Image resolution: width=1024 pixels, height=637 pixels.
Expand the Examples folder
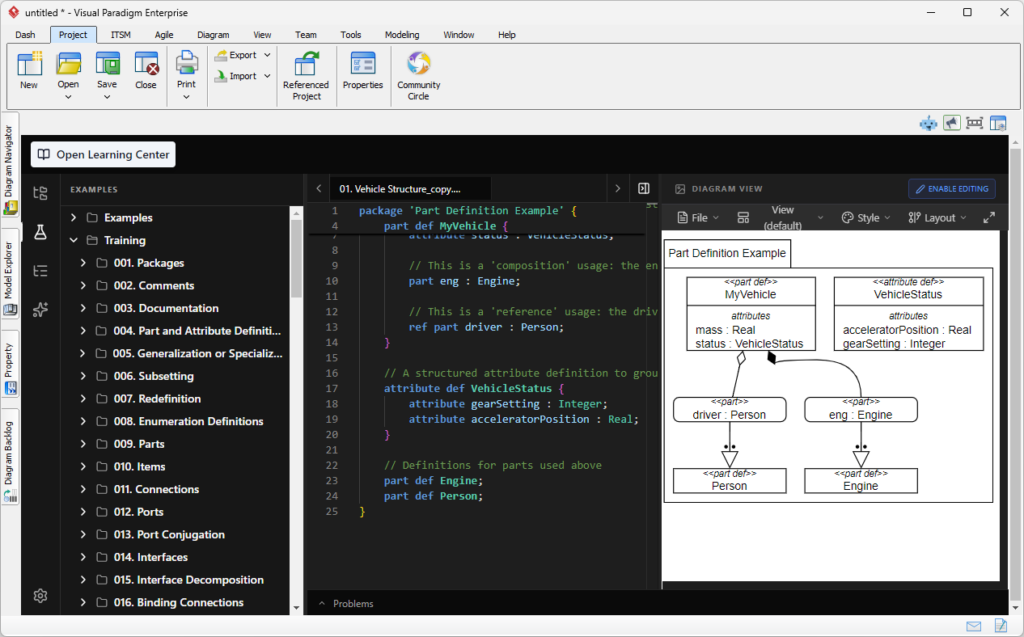pos(73,218)
